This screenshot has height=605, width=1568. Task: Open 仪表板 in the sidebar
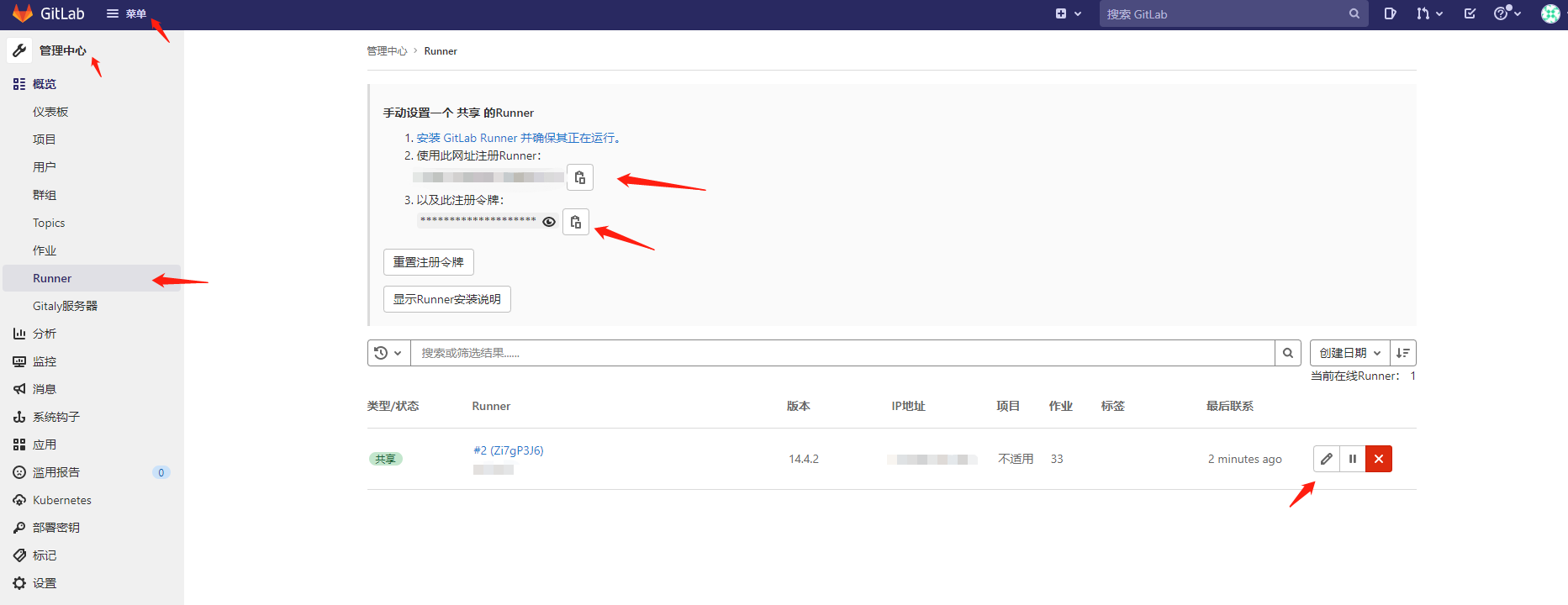(x=50, y=112)
